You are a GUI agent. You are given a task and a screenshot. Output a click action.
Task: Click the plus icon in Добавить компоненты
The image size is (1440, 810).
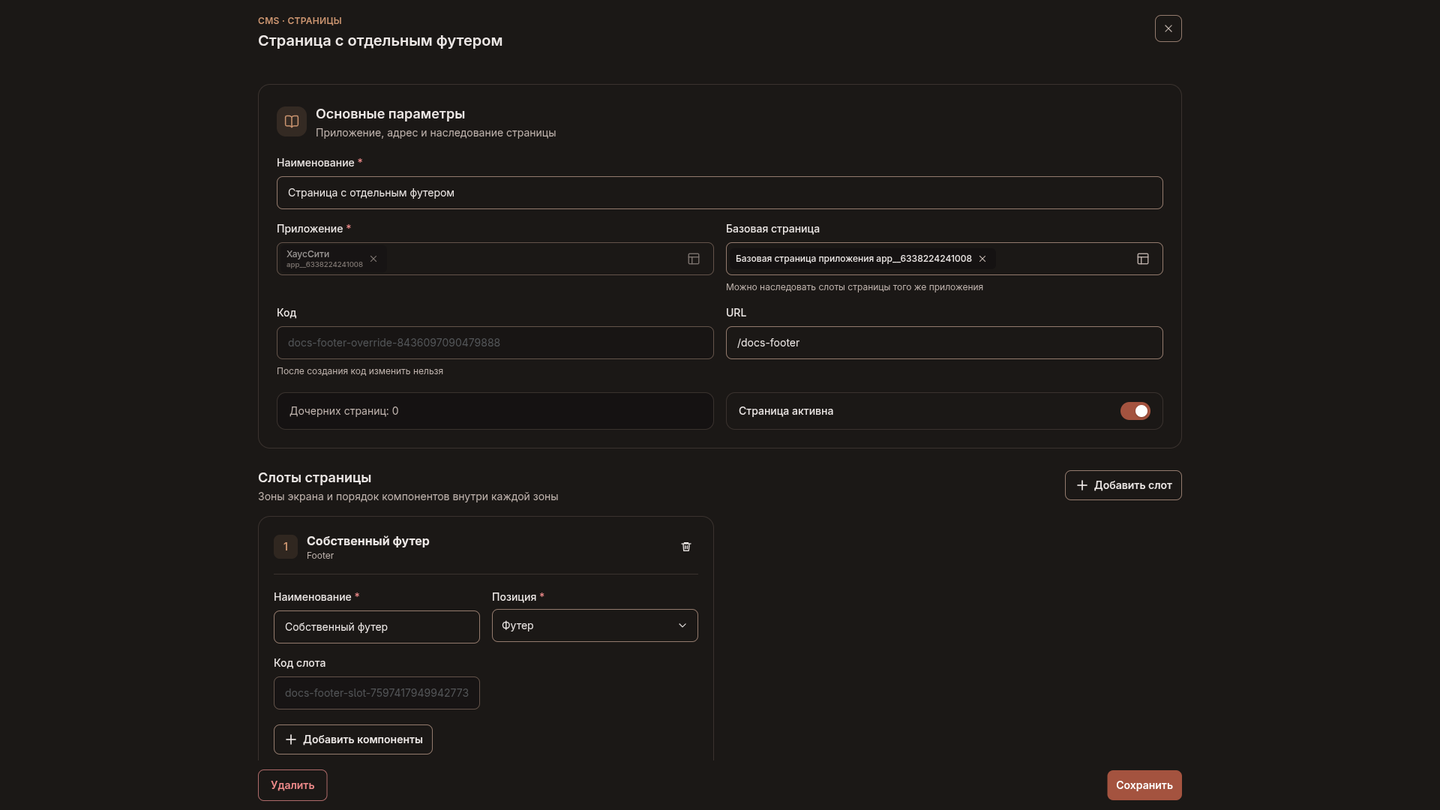point(291,740)
